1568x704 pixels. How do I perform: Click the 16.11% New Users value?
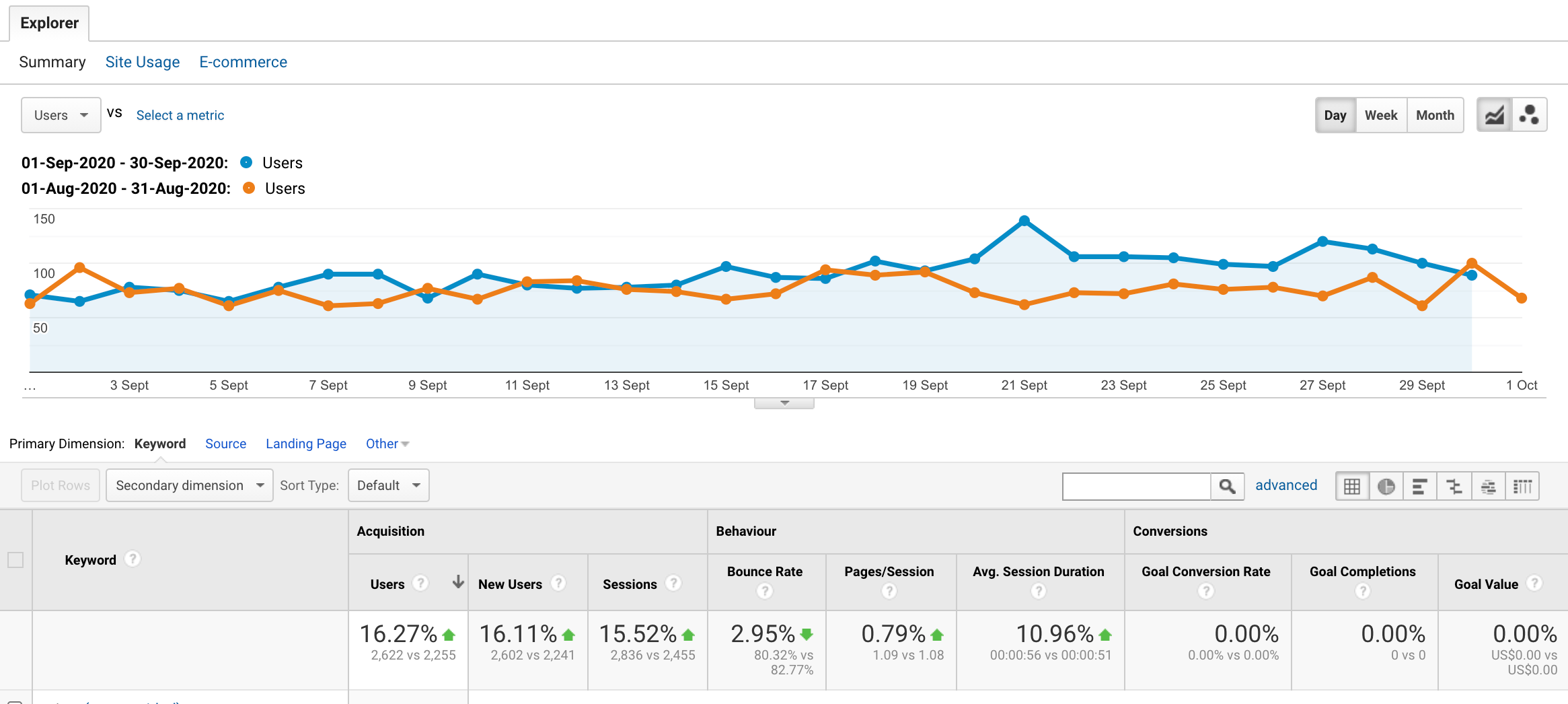[x=518, y=634]
